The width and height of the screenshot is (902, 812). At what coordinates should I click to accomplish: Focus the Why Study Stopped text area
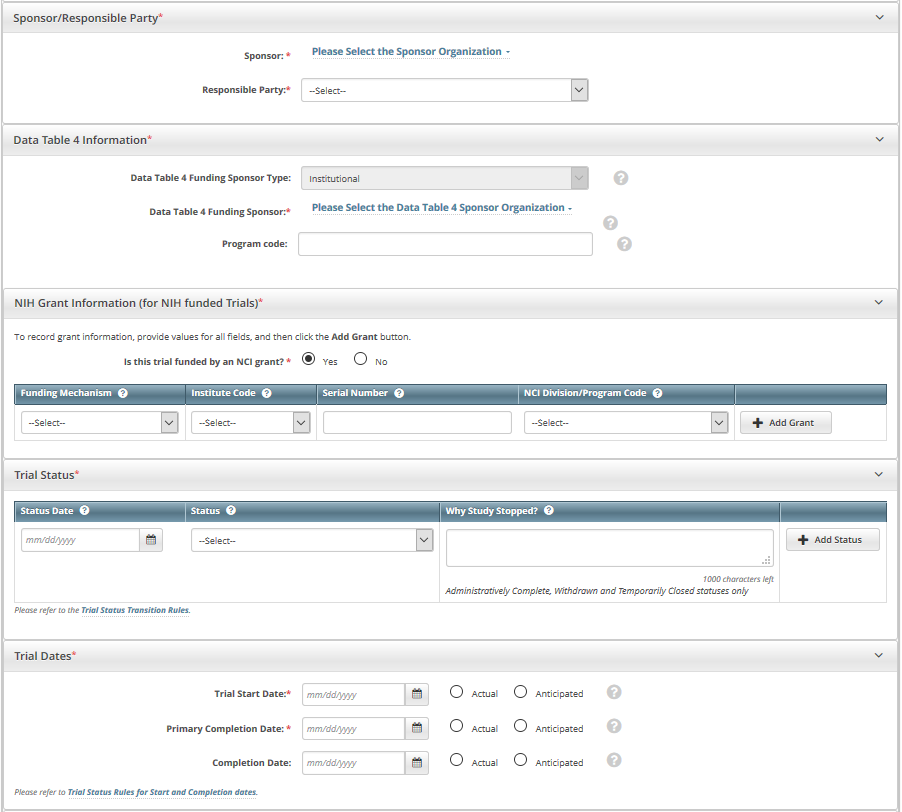pos(610,548)
